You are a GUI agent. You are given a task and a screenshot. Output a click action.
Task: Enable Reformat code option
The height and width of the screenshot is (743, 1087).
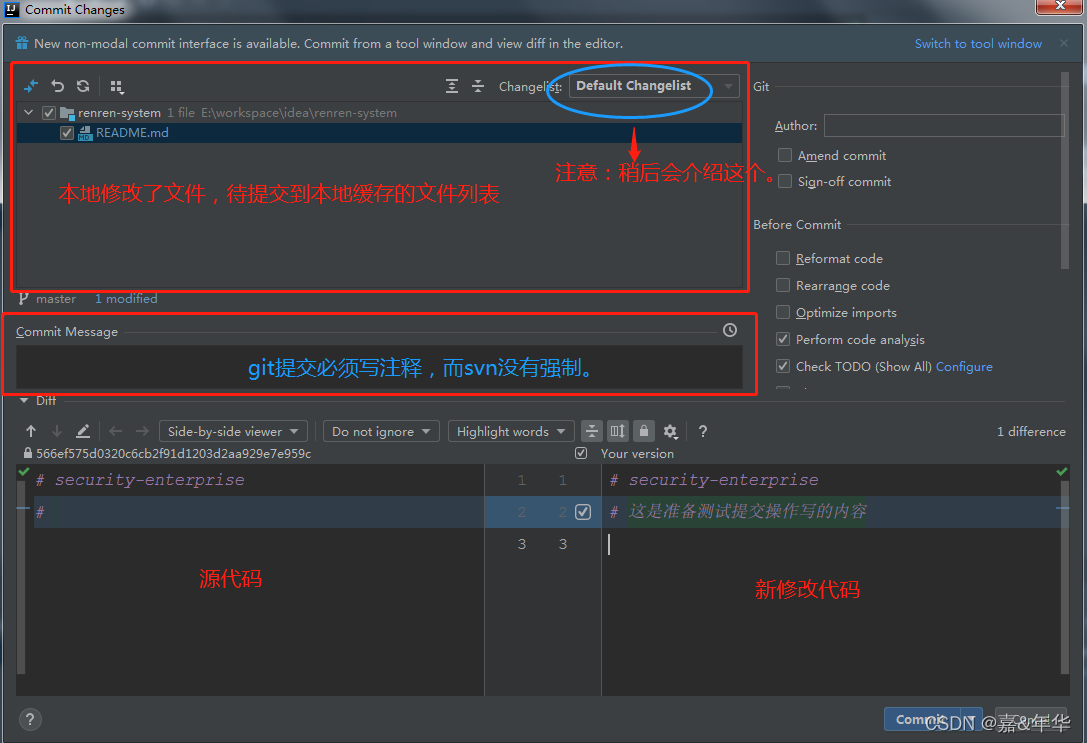[783, 258]
